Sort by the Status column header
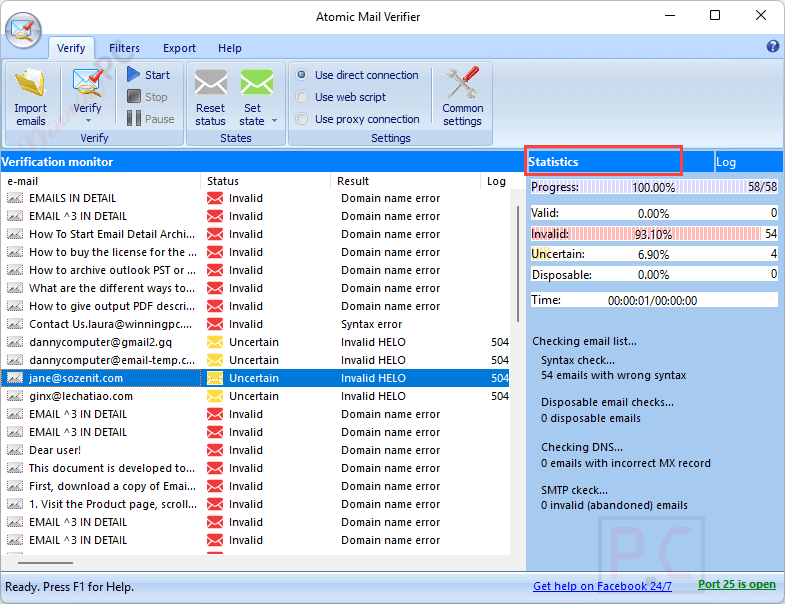Screen dimensions: 785x604 click(x=266, y=181)
